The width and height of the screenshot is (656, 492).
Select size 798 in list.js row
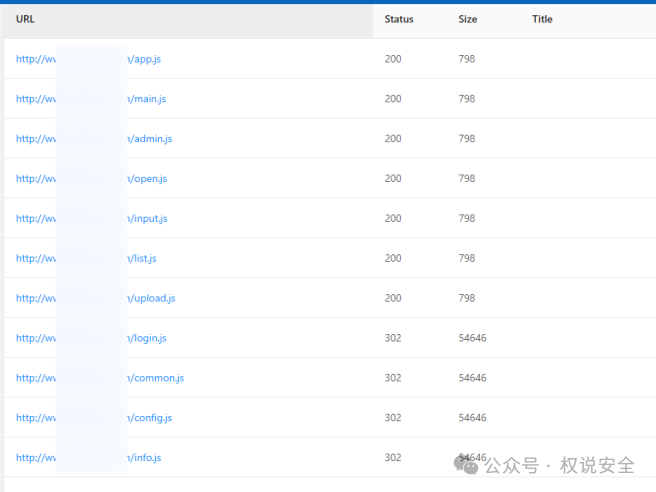coord(466,258)
